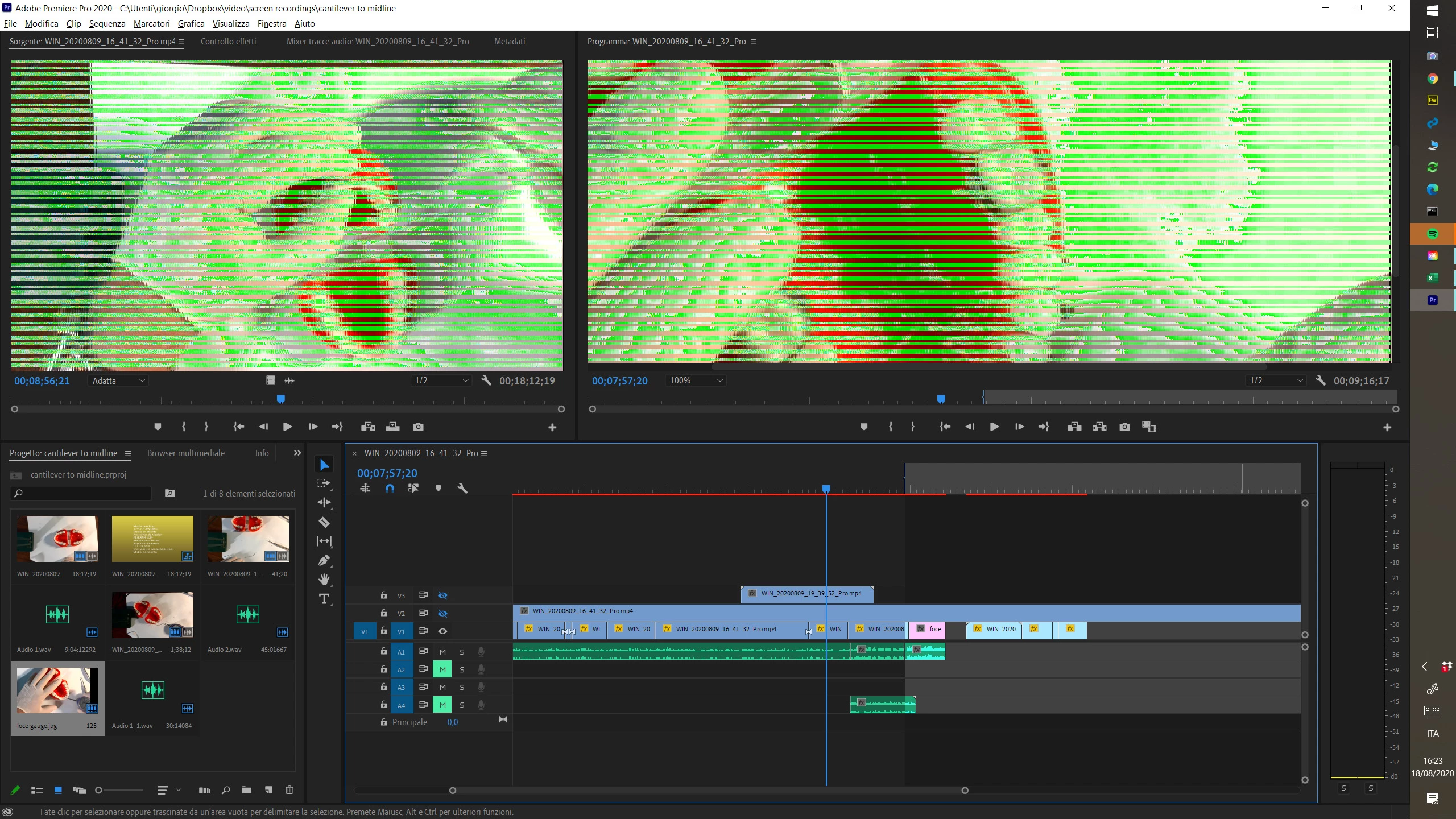This screenshot has width=1456, height=819.
Task: Expand the Project panel overflow chevrons
Action: pyautogui.click(x=297, y=453)
